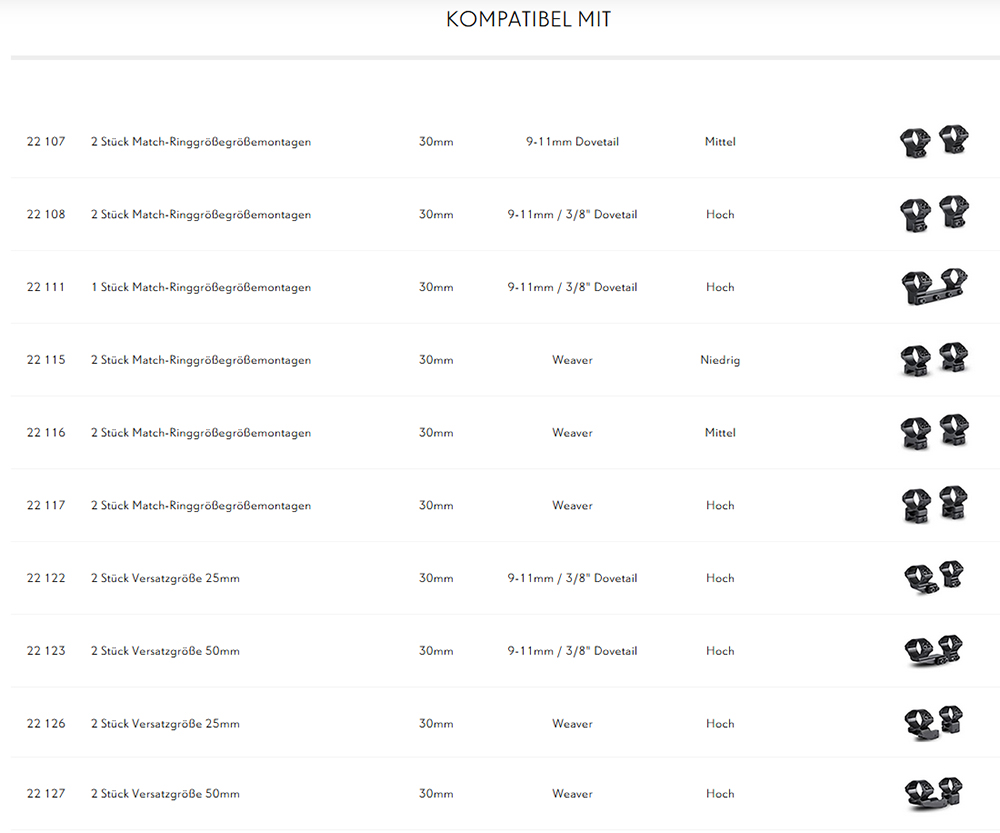The width and height of the screenshot is (1000, 833).
Task: Click product number 22 107
Action: click(x=46, y=142)
